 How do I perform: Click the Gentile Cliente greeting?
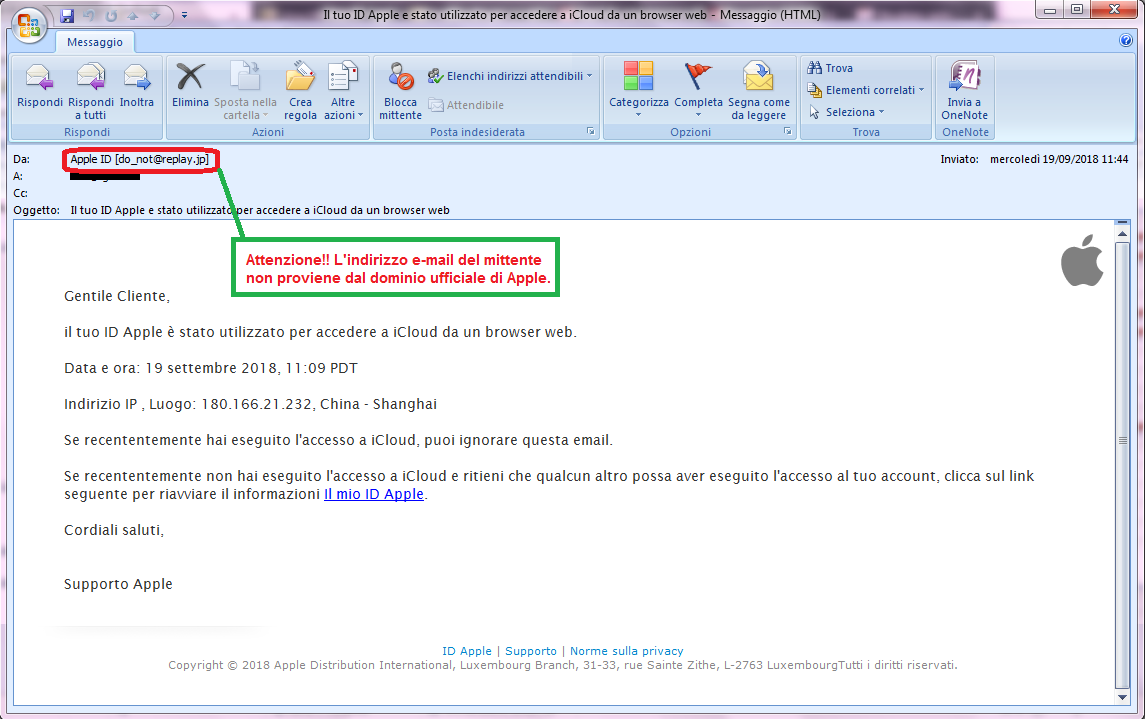117,296
